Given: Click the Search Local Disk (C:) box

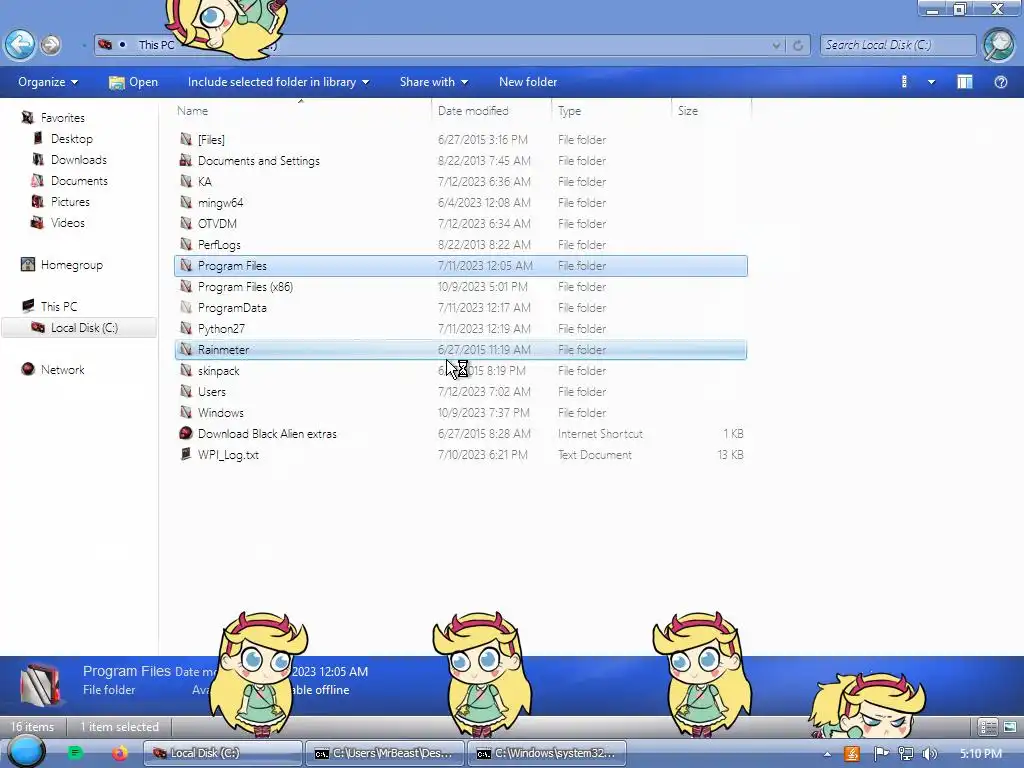Looking at the screenshot, I should tap(897, 45).
